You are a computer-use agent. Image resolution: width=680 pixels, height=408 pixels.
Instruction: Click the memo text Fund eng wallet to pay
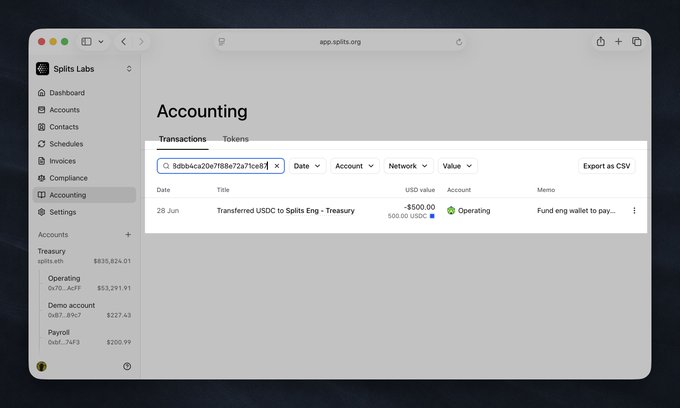576,211
